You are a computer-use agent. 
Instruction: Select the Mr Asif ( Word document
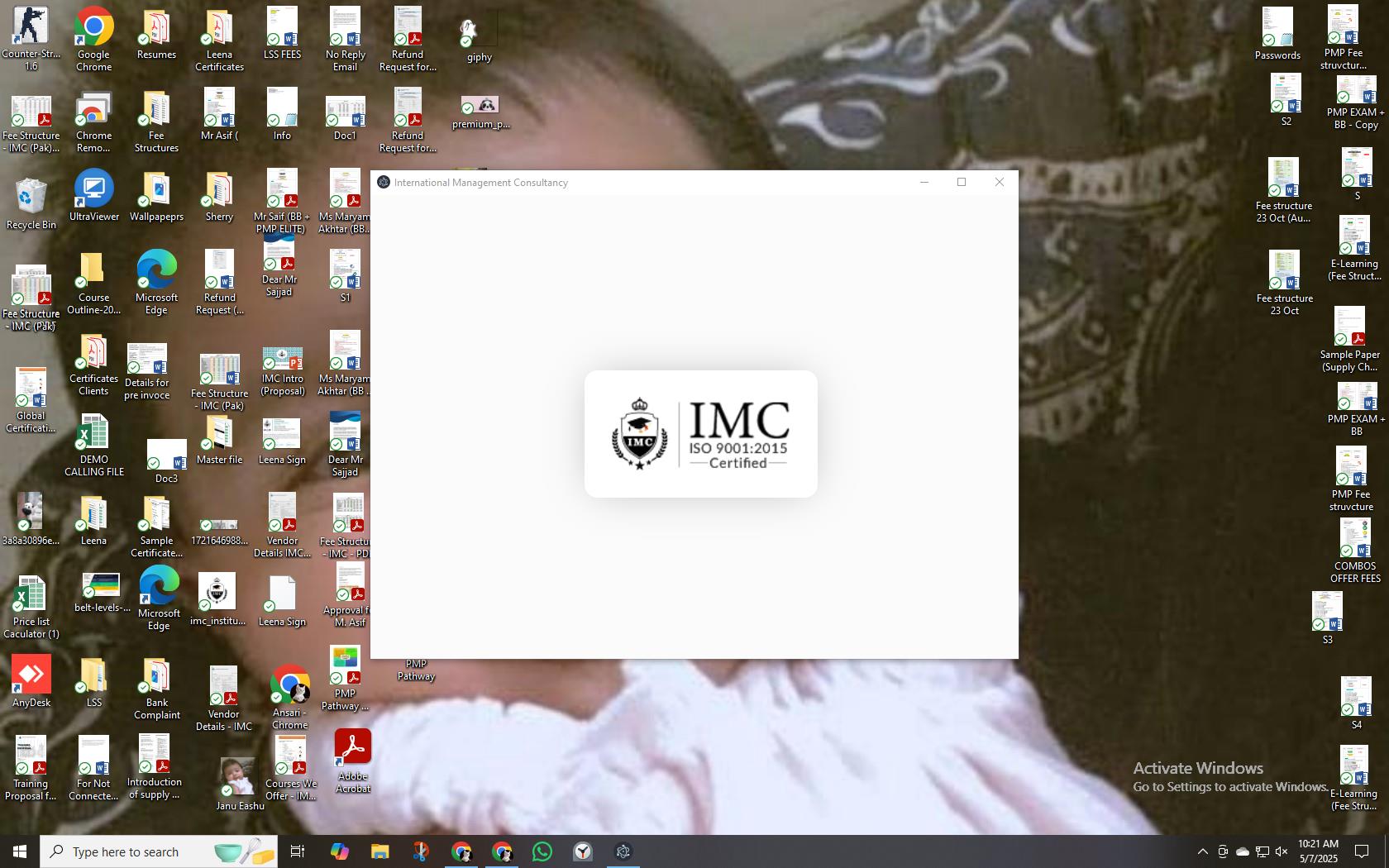pos(219,116)
